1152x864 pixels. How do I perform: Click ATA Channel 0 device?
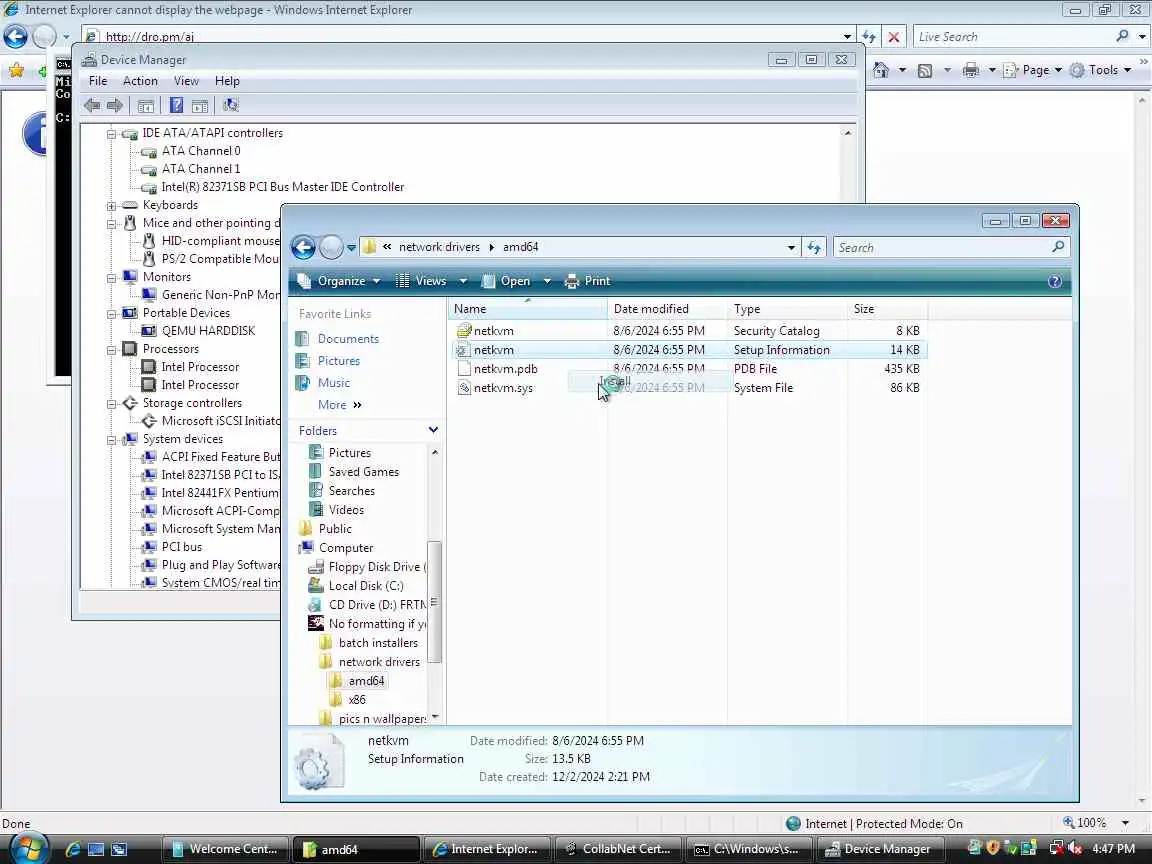[201, 151]
